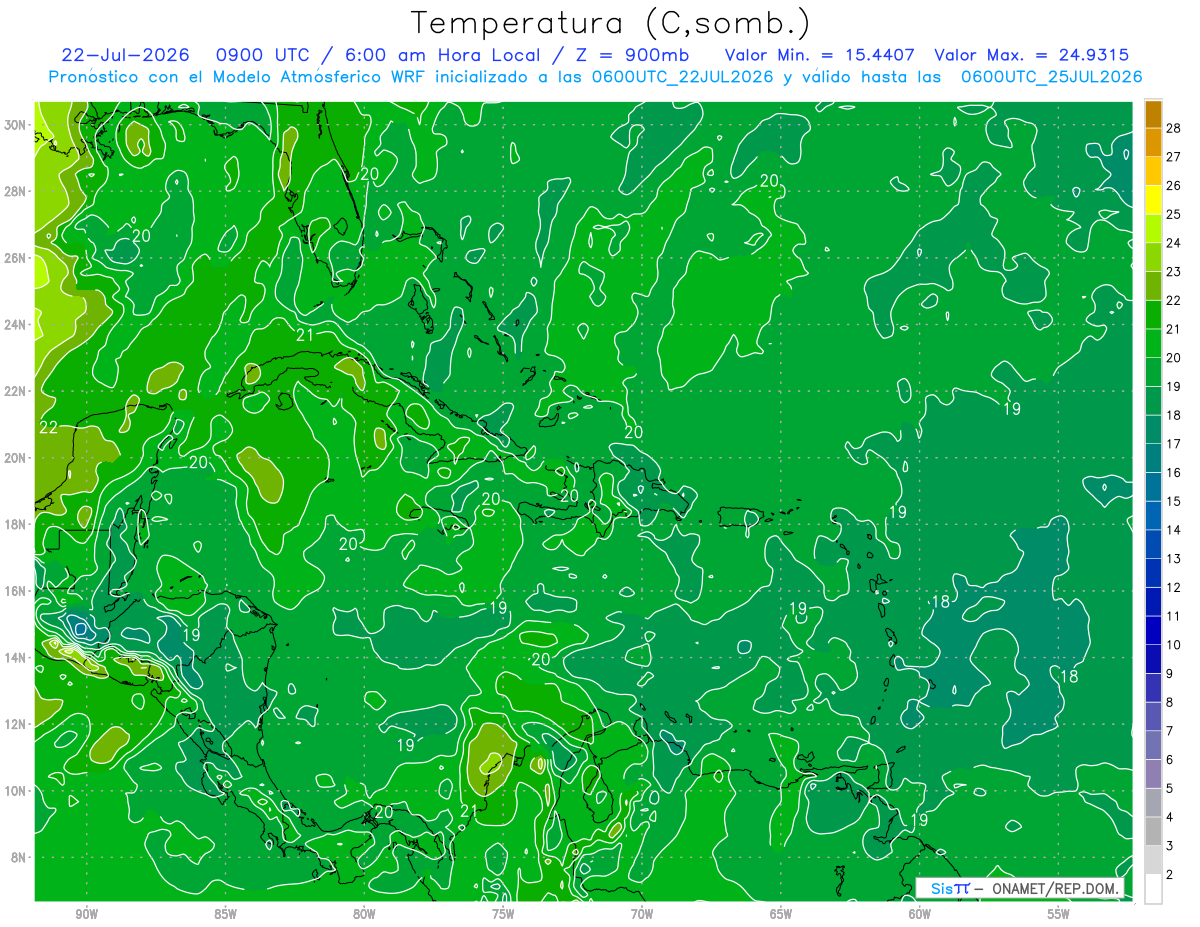
Task: Click "Pronóstico con el Modelo Atmósferico WRF" text
Action: point(236,76)
